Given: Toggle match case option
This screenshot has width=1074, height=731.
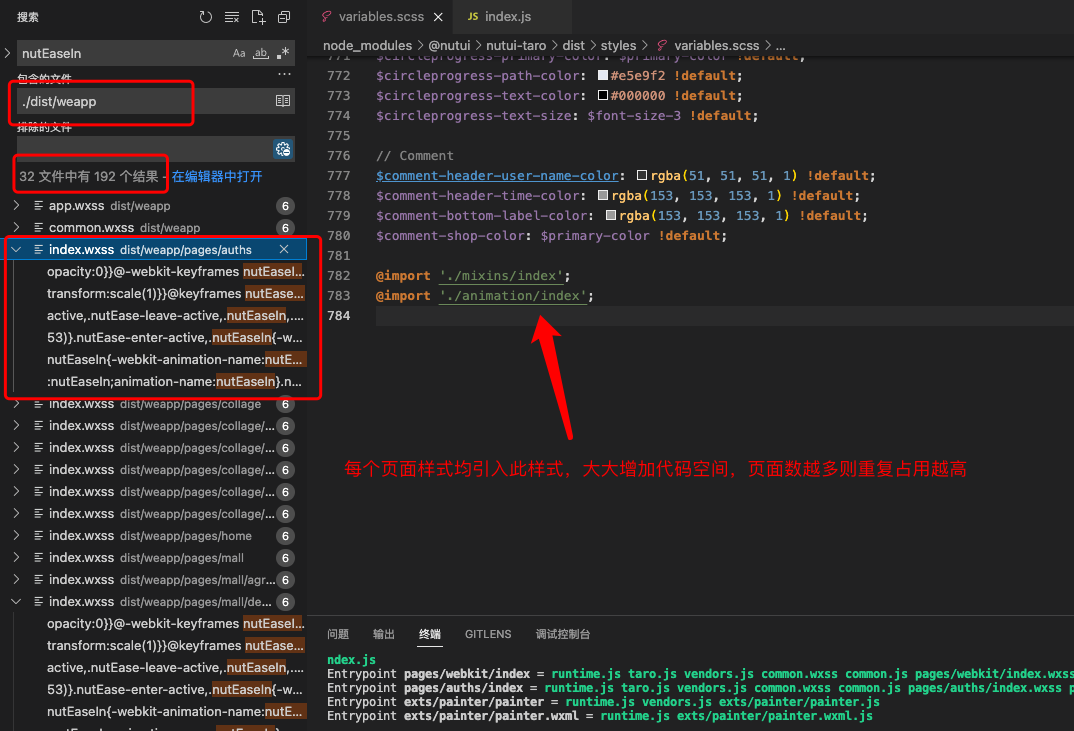Looking at the screenshot, I should pyautogui.click(x=239, y=53).
